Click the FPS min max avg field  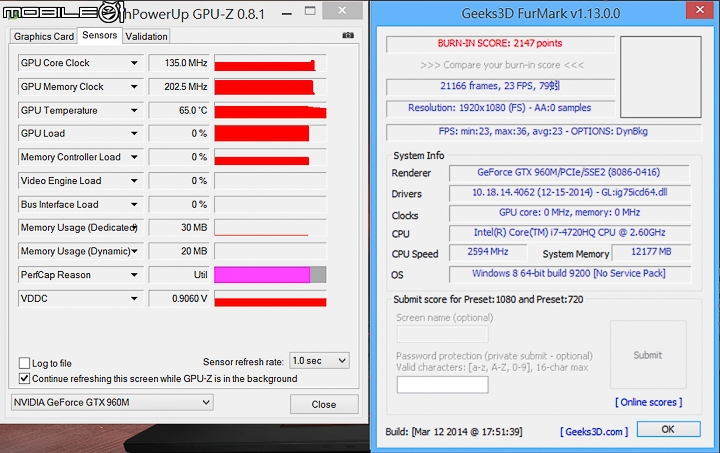[x=544, y=132]
